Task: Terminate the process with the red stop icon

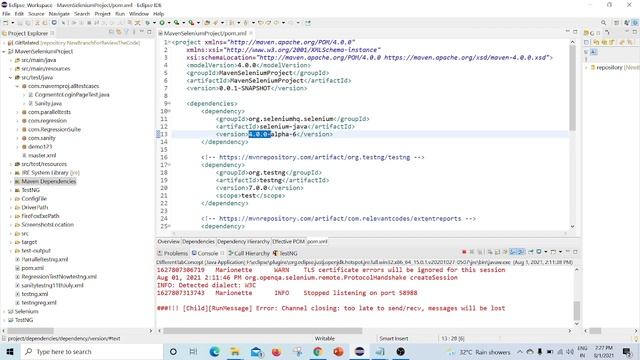Action: (464, 252)
